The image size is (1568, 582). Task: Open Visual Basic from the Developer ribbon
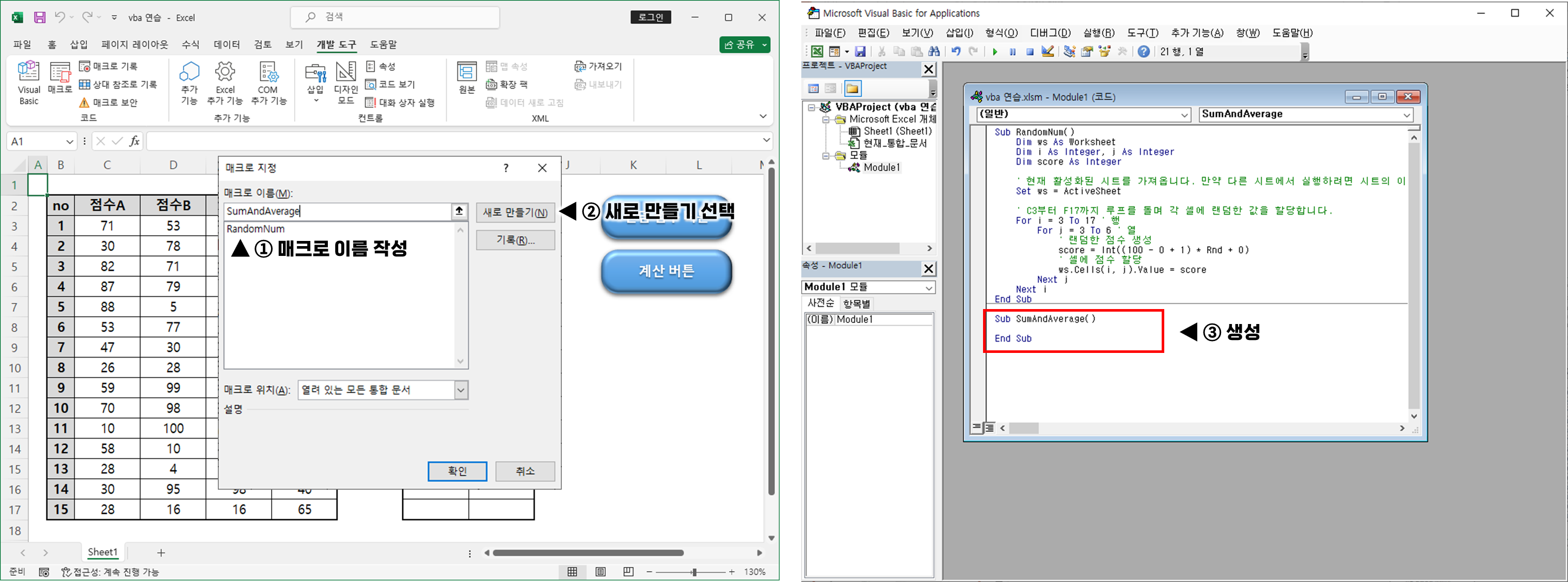point(28,83)
